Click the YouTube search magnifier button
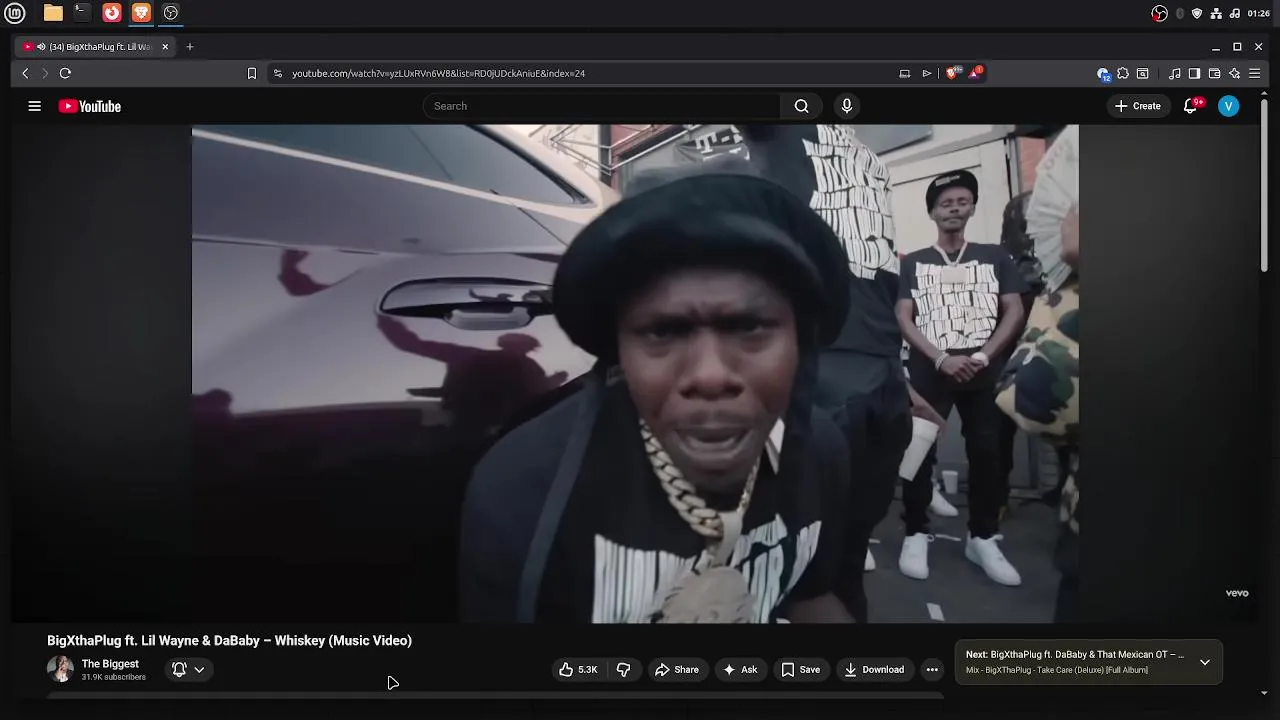 801,106
